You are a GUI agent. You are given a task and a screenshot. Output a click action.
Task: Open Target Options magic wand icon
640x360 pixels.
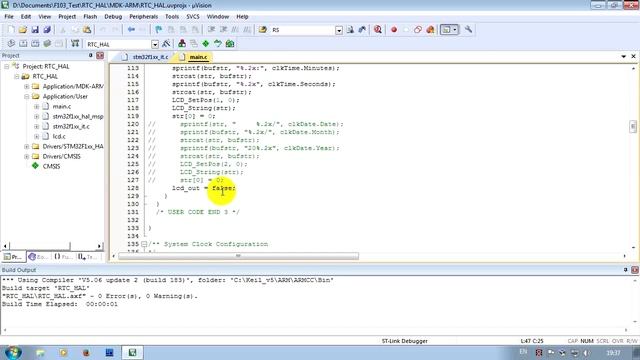click(166, 44)
